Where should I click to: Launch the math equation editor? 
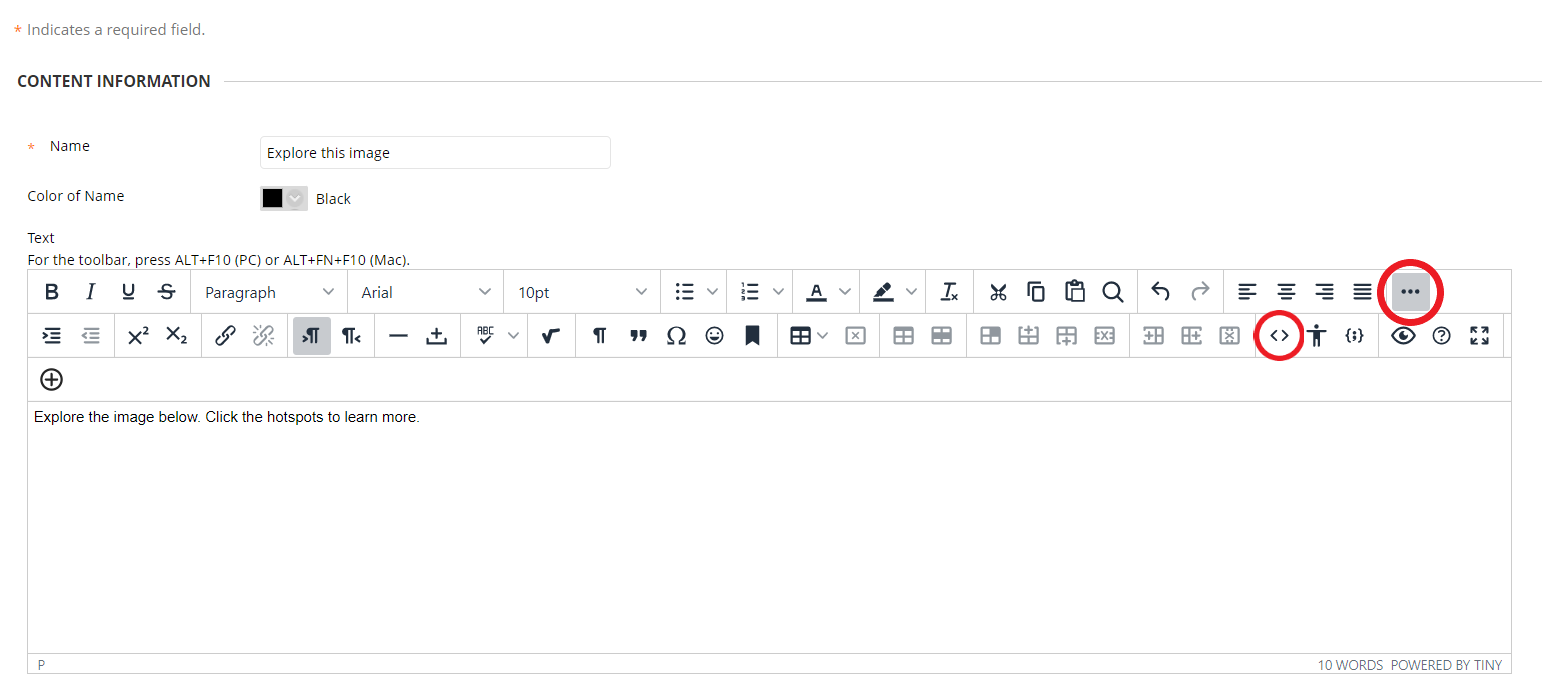click(550, 336)
